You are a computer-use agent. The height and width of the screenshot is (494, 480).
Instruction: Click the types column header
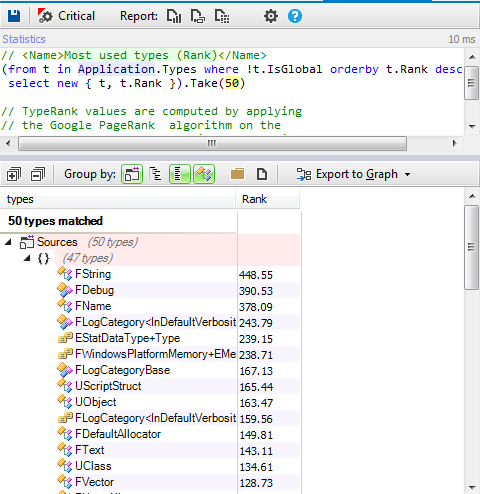click(x=118, y=199)
